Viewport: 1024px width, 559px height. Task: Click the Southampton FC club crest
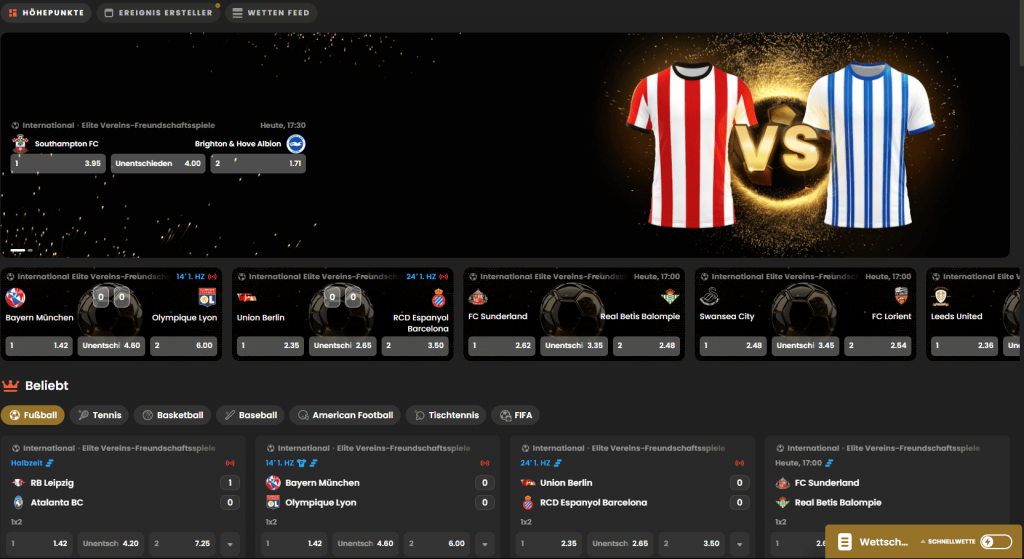click(x=20, y=143)
